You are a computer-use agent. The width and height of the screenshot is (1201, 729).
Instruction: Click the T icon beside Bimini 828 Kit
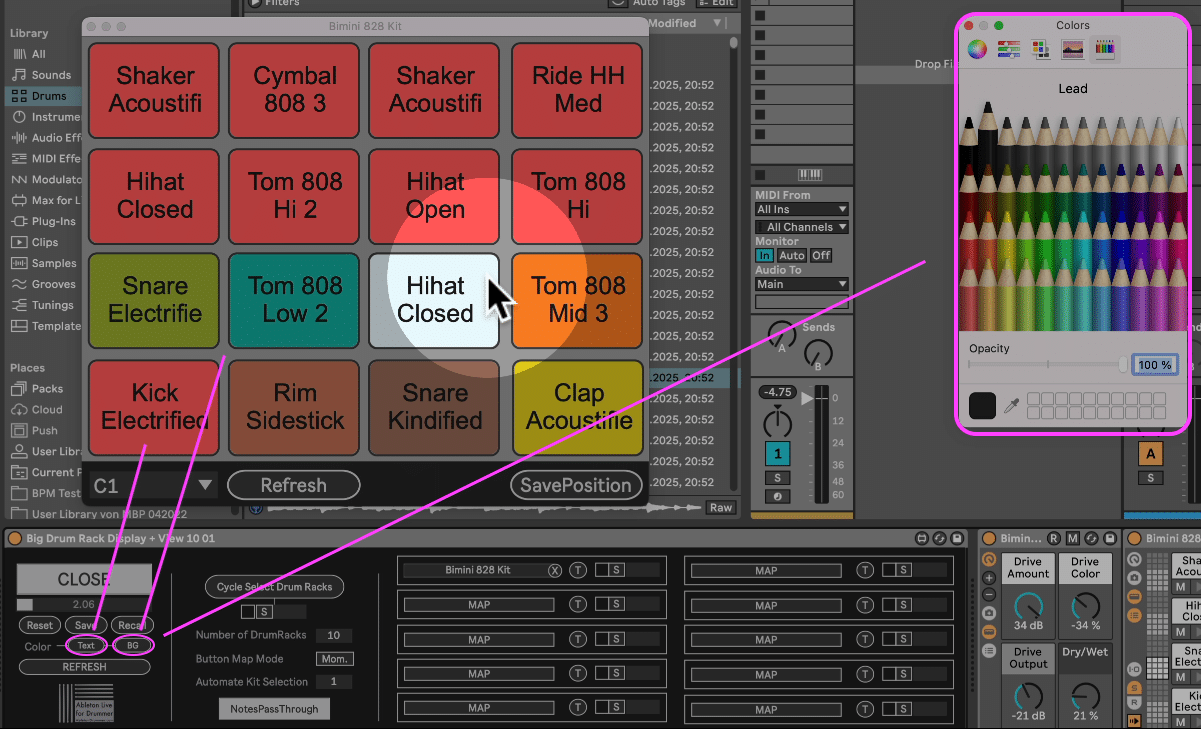pyautogui.click(x=578, y=570)
